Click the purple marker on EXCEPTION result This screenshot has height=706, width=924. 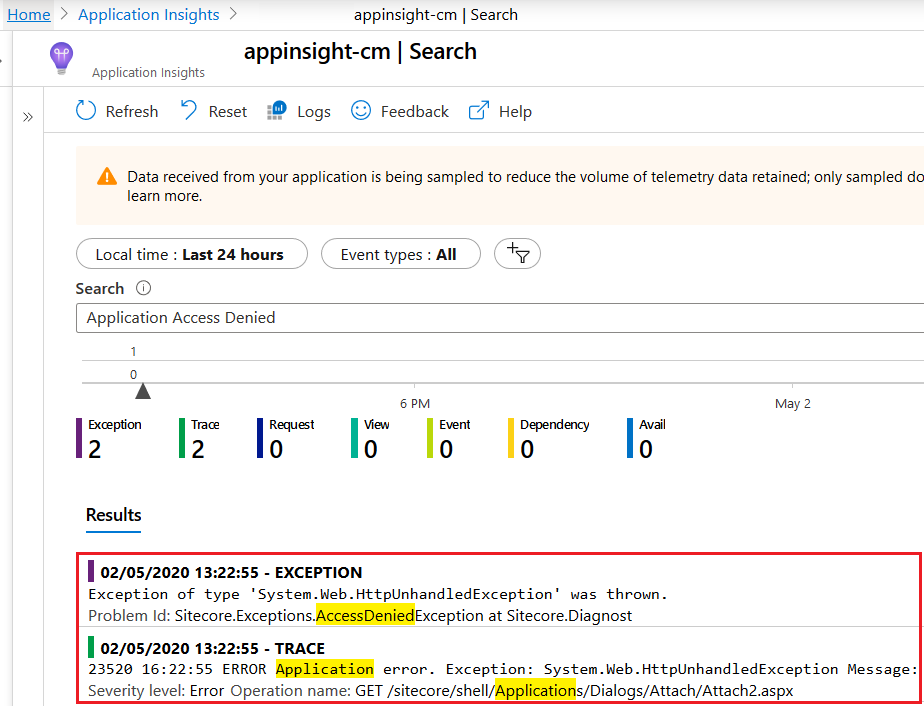tap(91, 571)
